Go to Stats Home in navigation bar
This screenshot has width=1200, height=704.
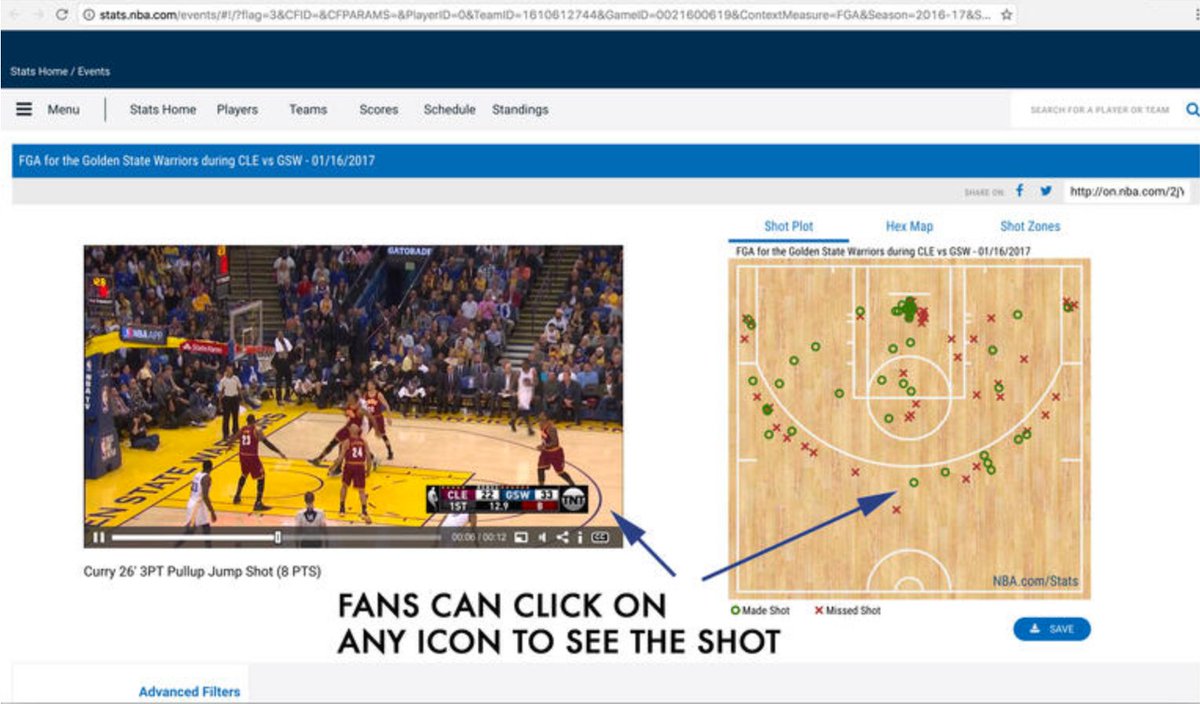163,110
